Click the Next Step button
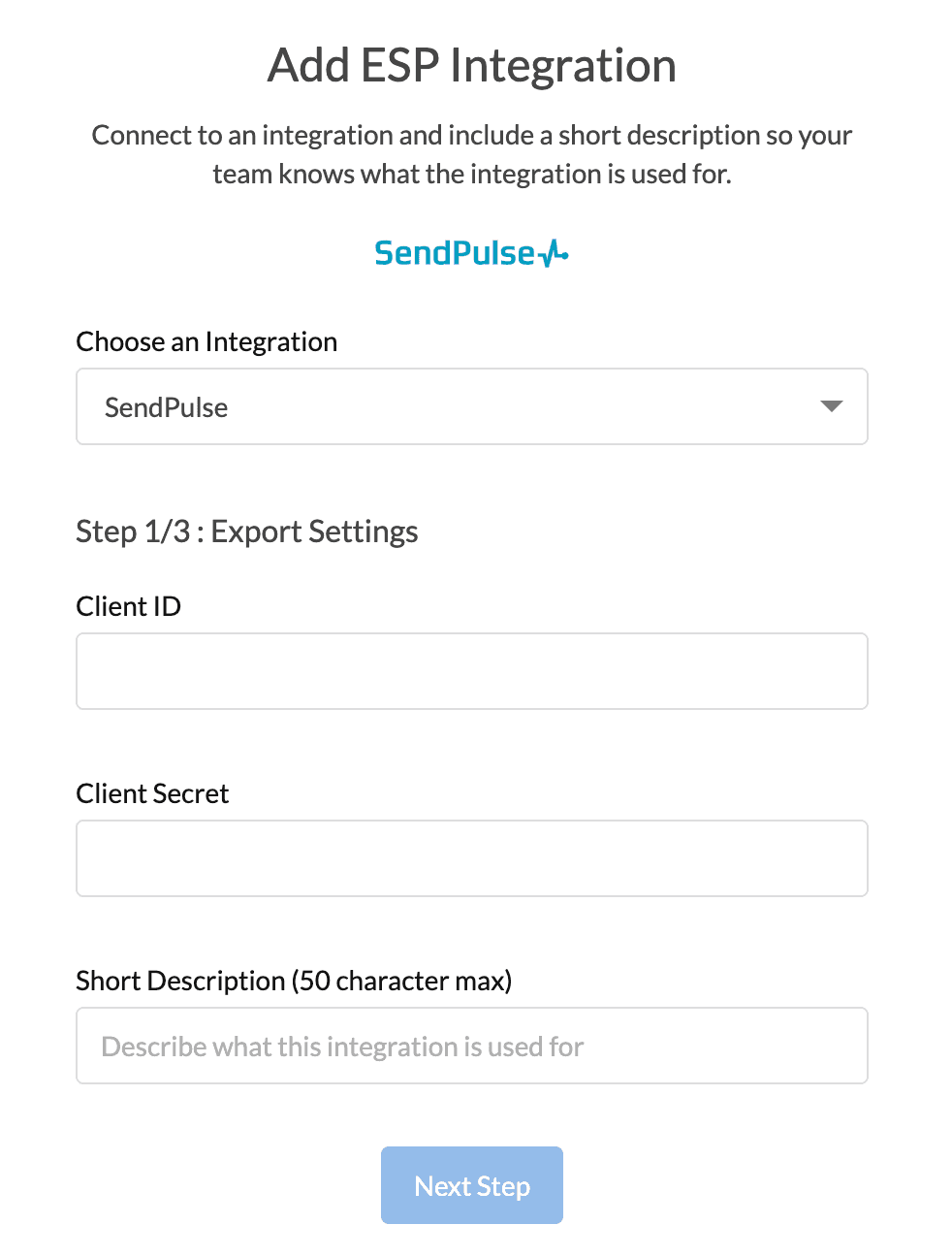This screenshot has width=952, height=1257. pyautogui.click(x=472, y=1185)
